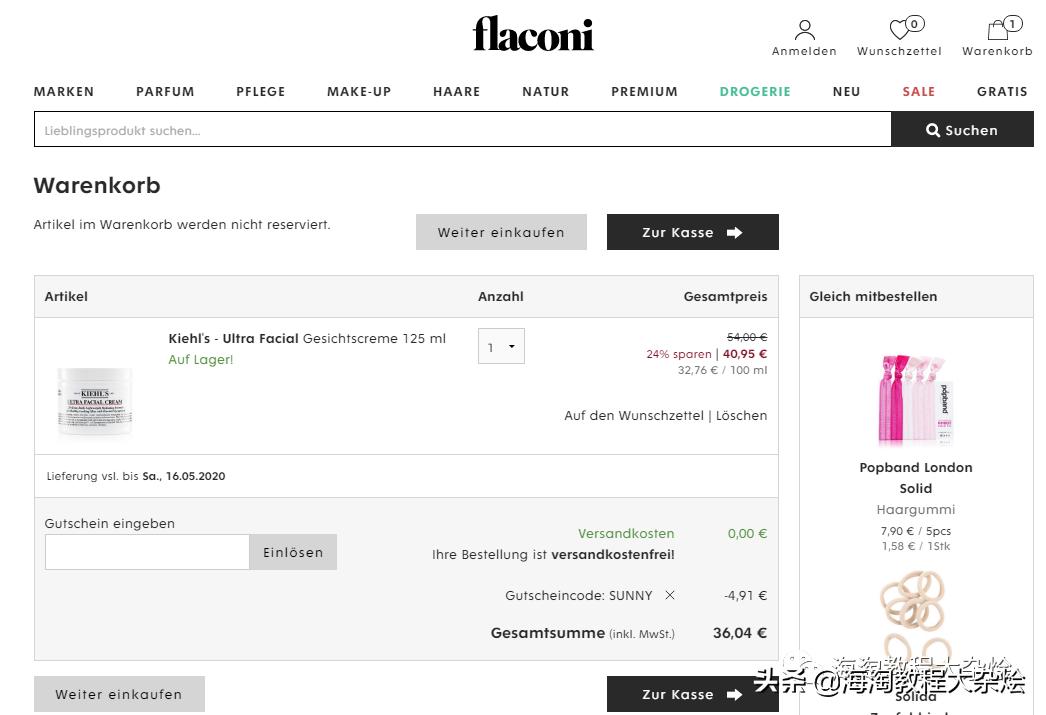
Task: Click Auf den Wunschzettel link
Action: pos(634,416)
